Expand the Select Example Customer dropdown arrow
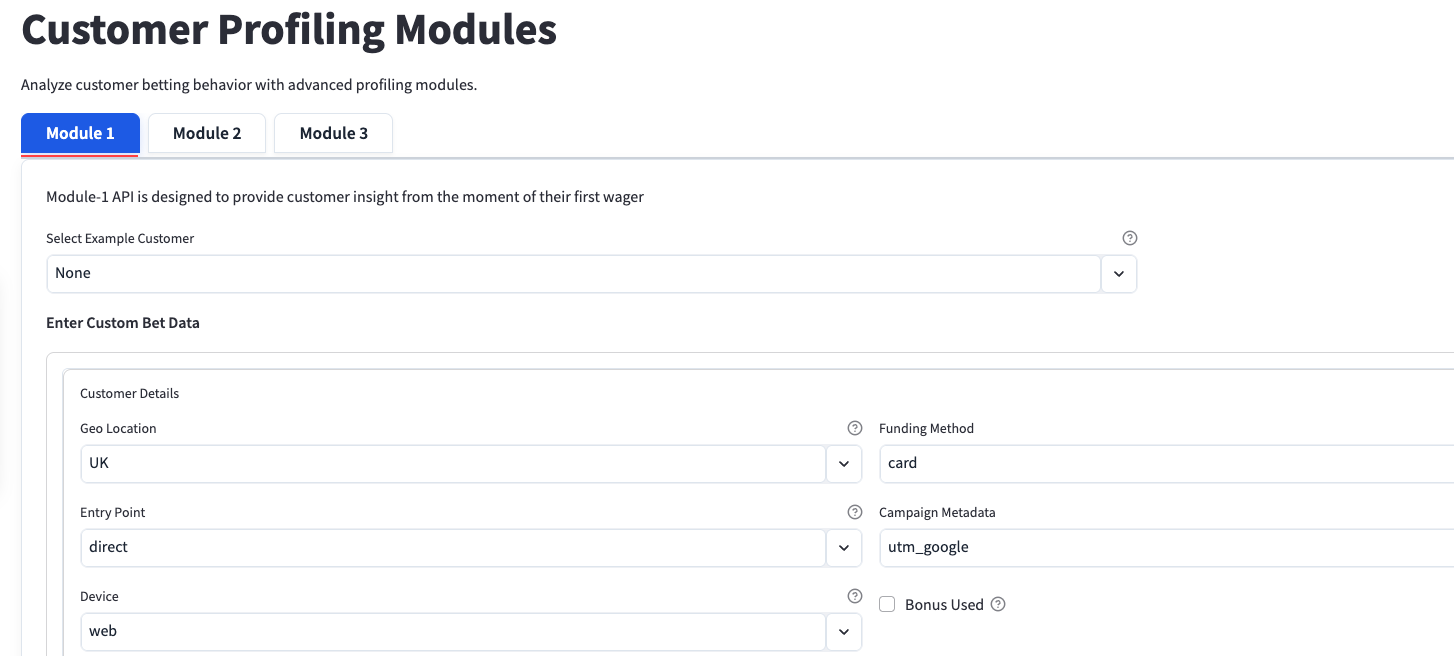 coord(1119,273)
